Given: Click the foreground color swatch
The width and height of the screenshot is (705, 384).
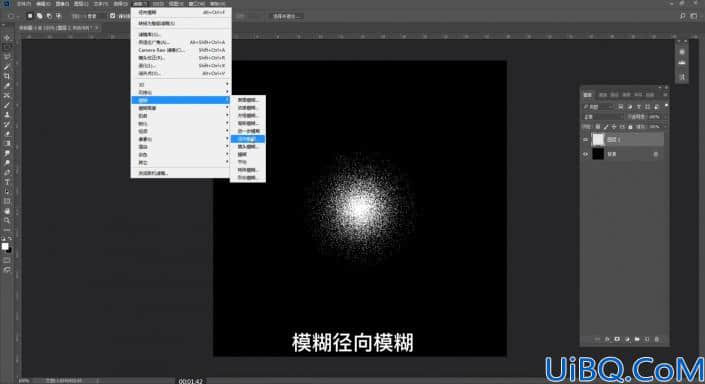Looking at the screenshot, I should pos(5,246).
